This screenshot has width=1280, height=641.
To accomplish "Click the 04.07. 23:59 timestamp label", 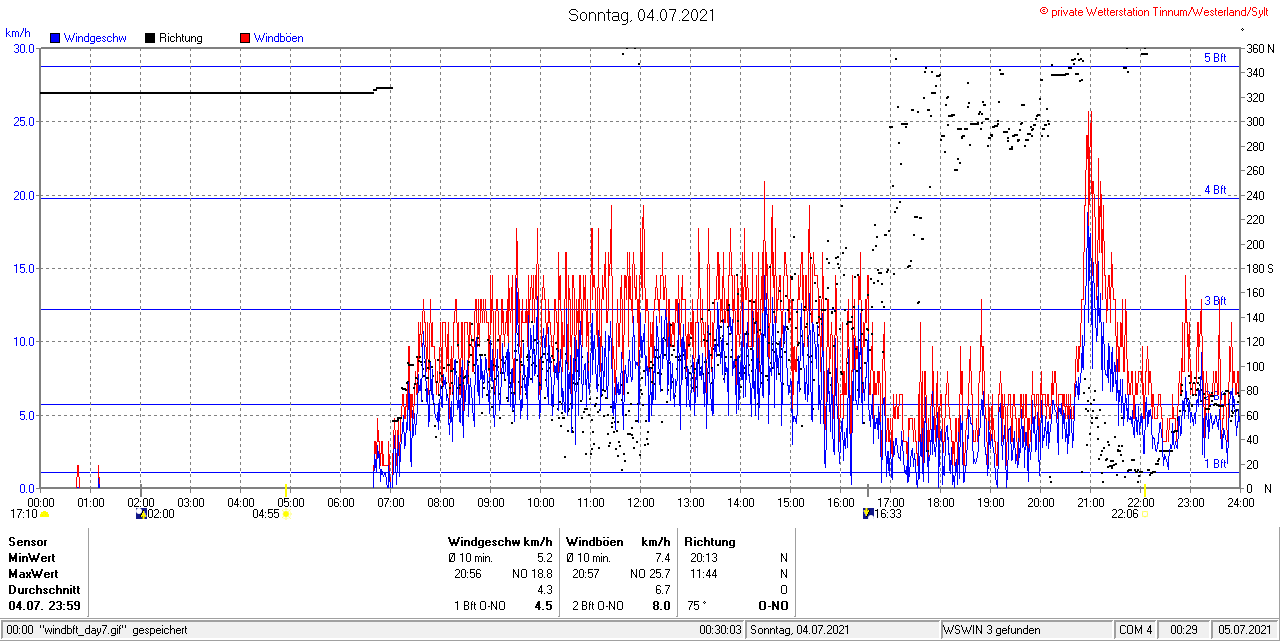I will pyautogui.click(x=45, y=606).
